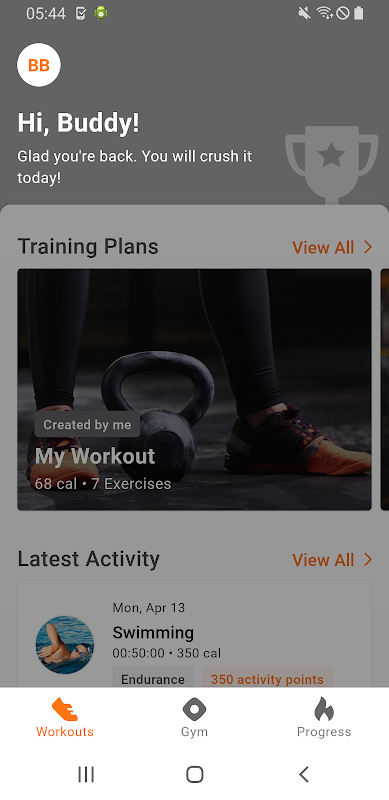Image resolution: width=389 pixels, height=800 pixels.
Task: Switch to the Gym tab label
Action: 194,732
